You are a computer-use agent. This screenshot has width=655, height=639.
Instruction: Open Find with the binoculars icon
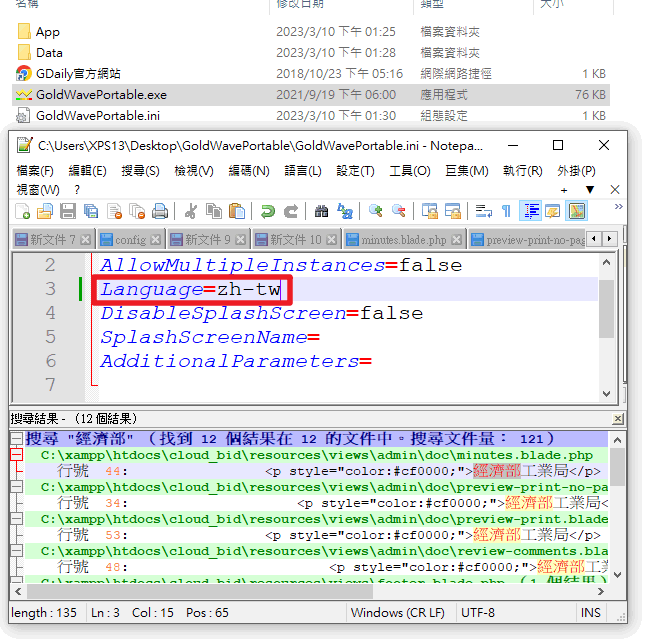point(321,211)
